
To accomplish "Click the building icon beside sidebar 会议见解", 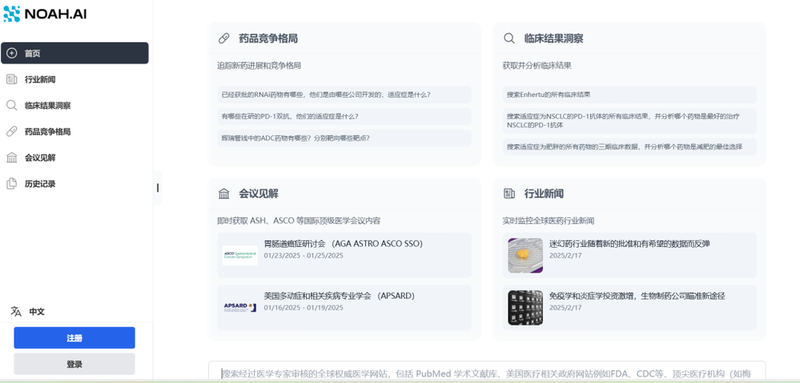I will (11, 158).
